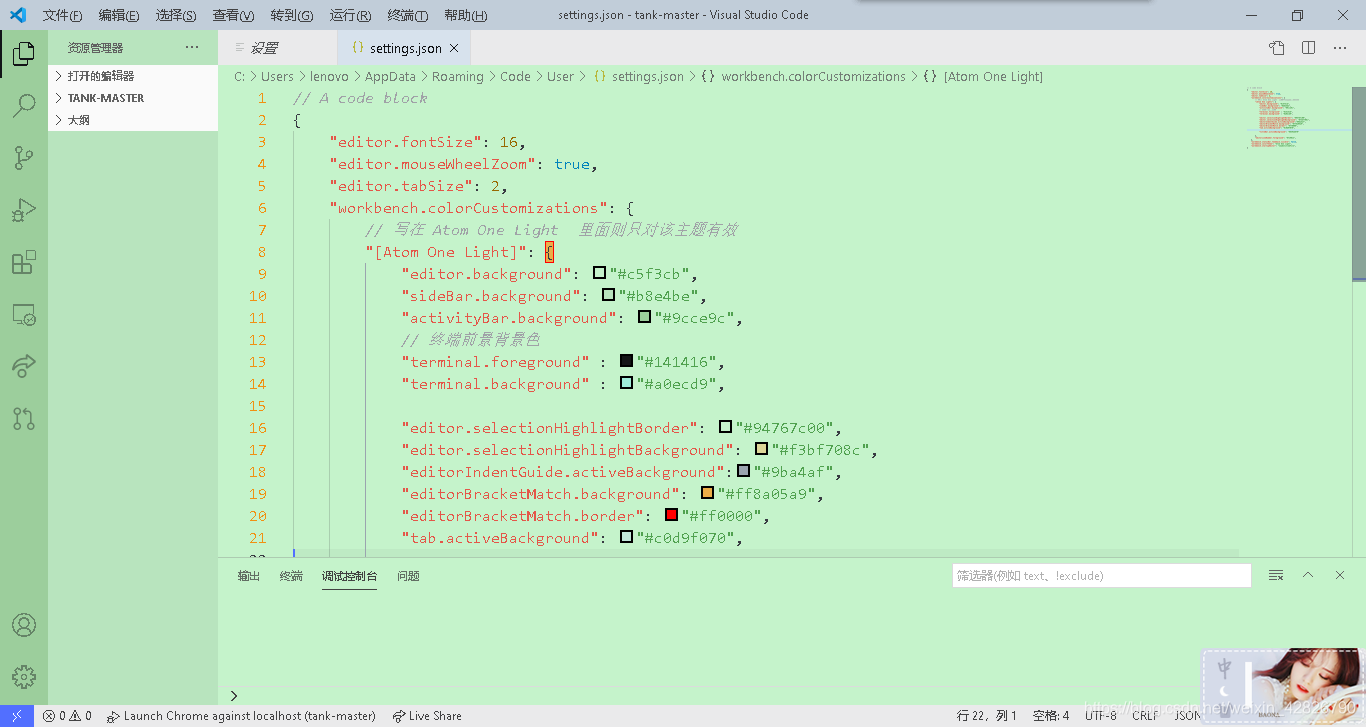Click Launch Chrome against localhost debug item
The height and width of the screenshot is (727, 1366).
[x=241, y=716]
